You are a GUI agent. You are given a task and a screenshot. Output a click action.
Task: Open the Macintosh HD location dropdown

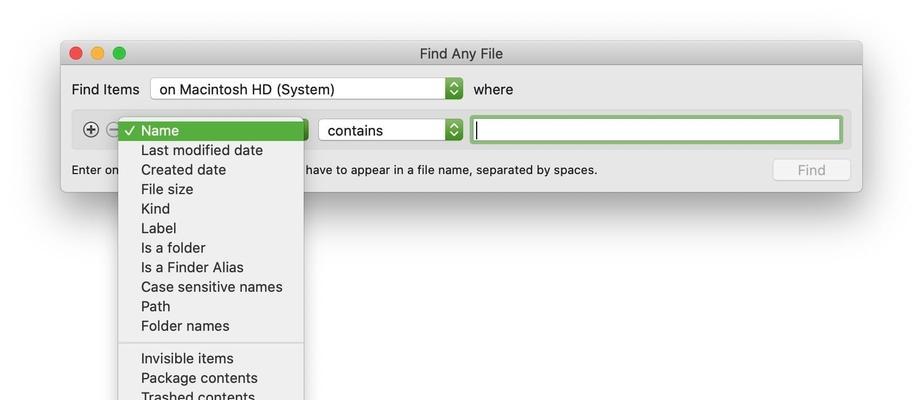[x=307, y=89]
